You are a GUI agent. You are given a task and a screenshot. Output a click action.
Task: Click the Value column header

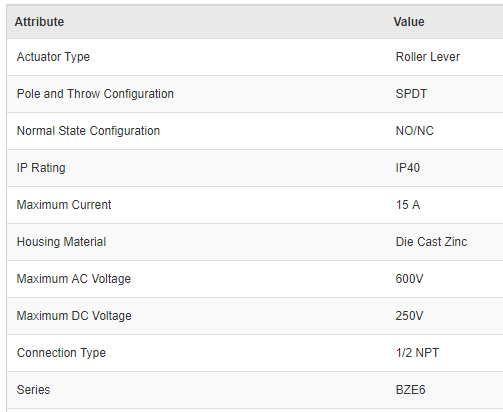[409, 22]
